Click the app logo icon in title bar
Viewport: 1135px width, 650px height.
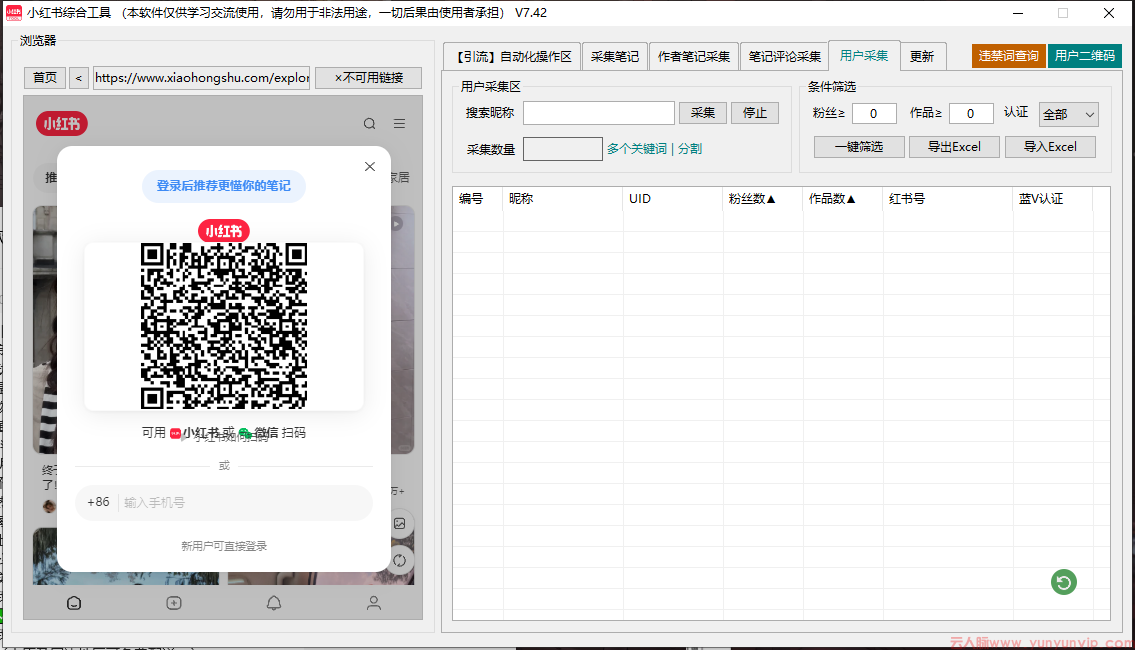pyautogui.click(x=14, y=13)
